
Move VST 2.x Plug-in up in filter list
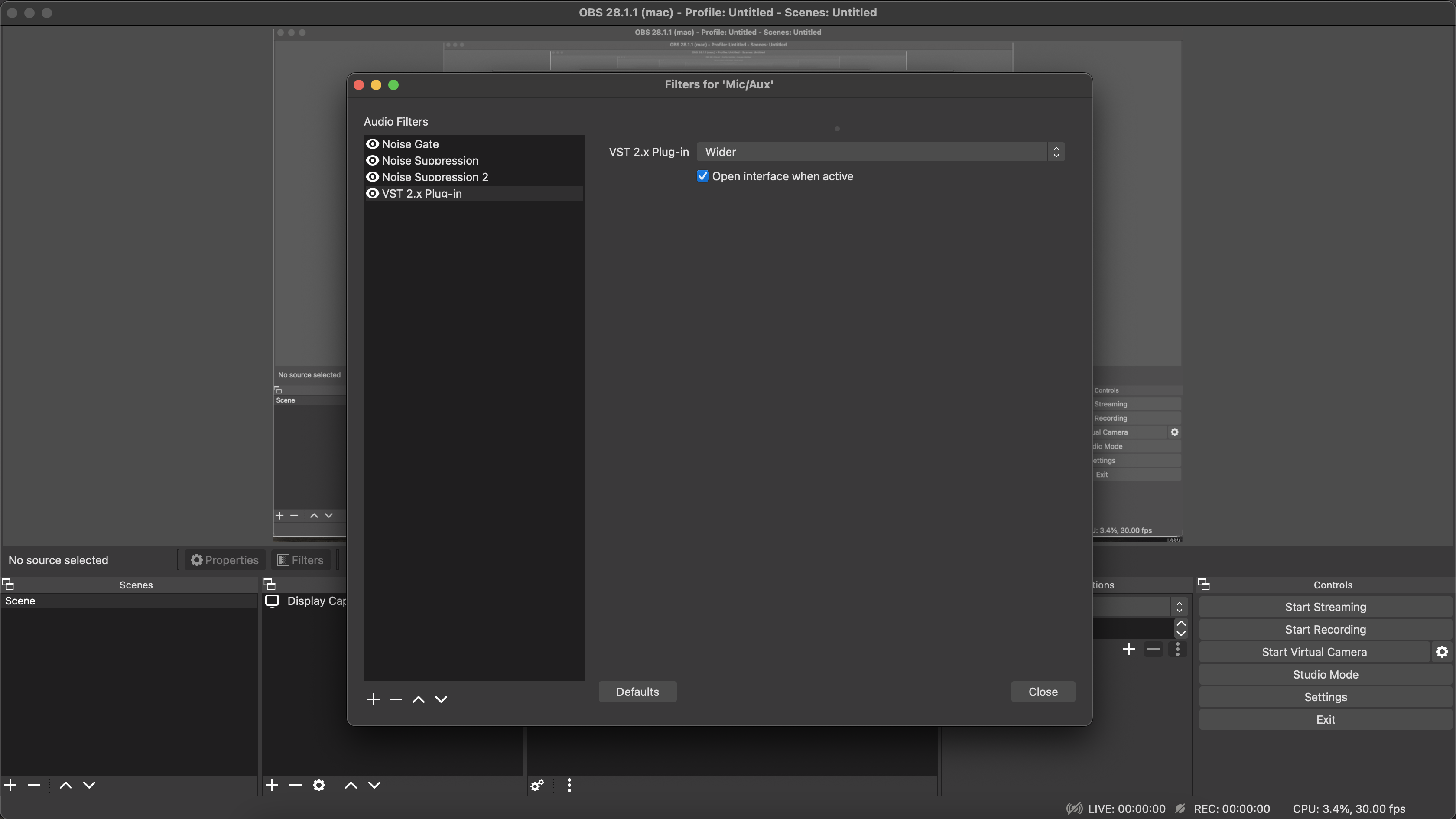point(418,699)
